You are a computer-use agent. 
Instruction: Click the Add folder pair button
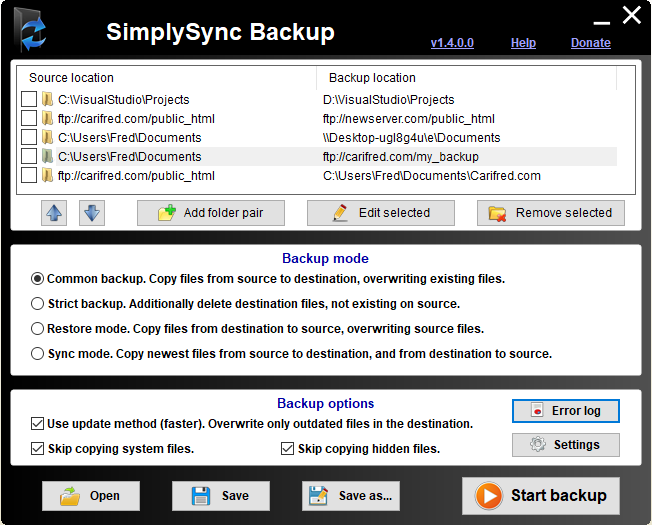[x=211, y=213]
